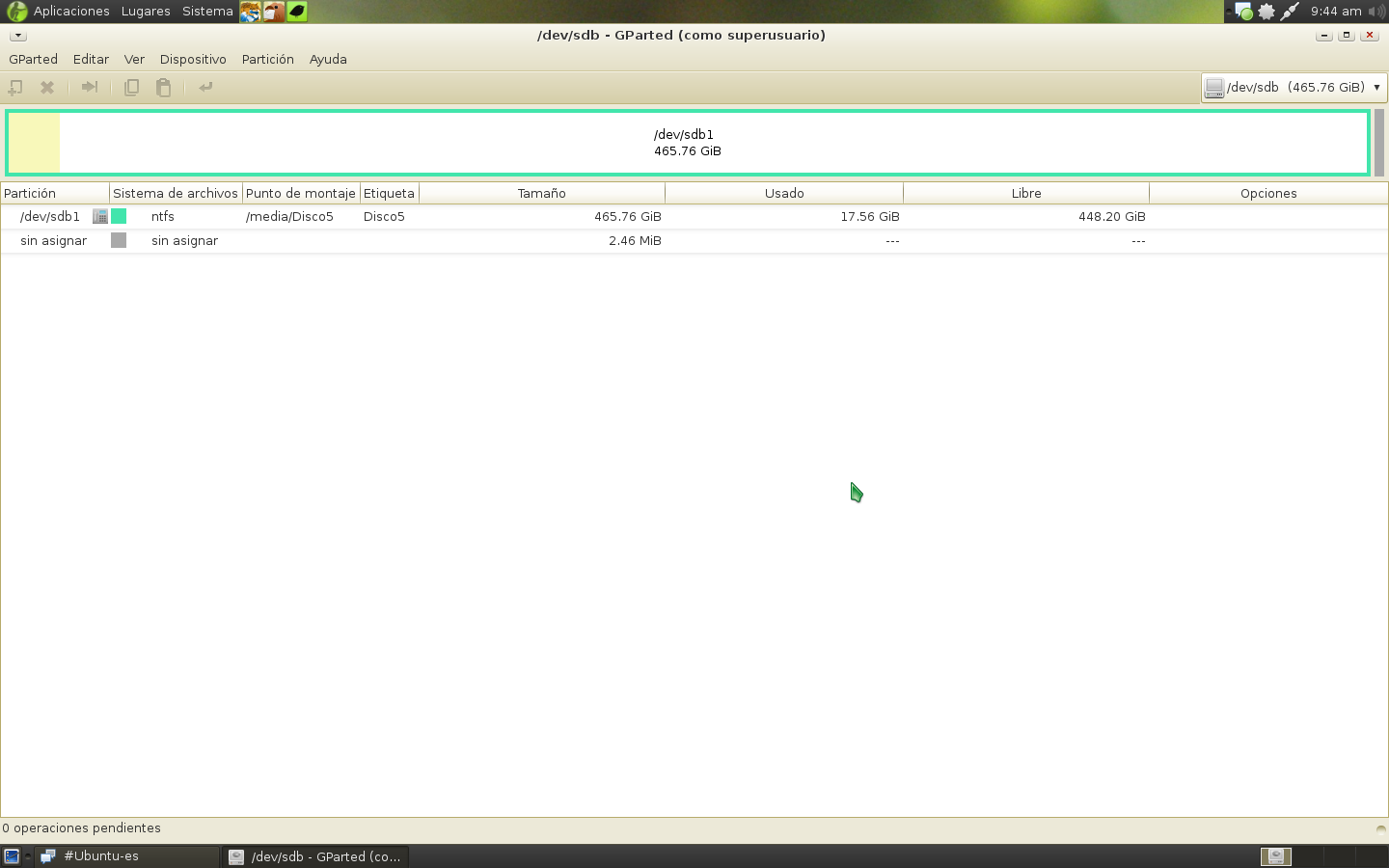Click the Paste partition toolbar icon

[x=164, y=87]
